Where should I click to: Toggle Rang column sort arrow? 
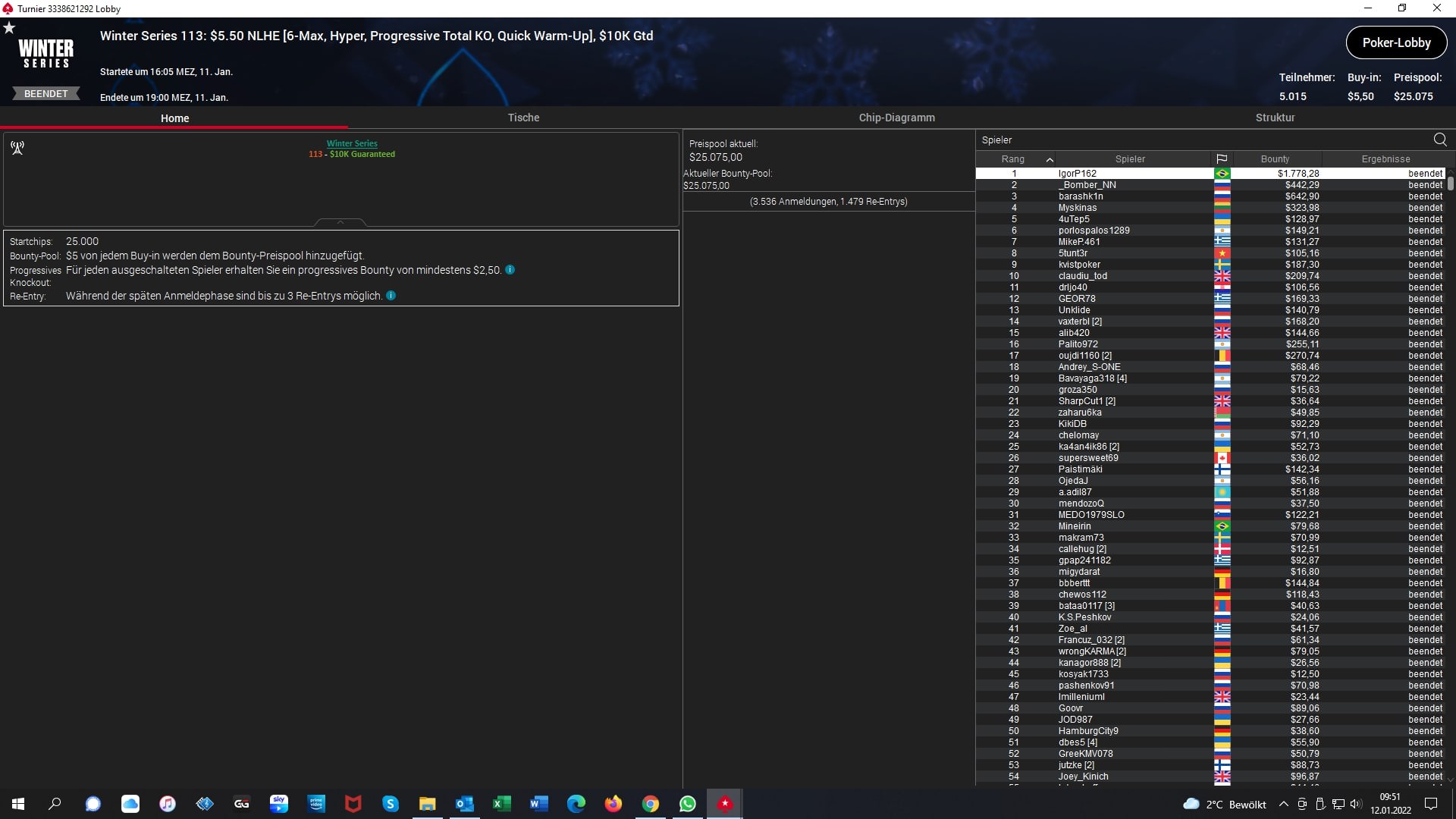pos(1050,159)
